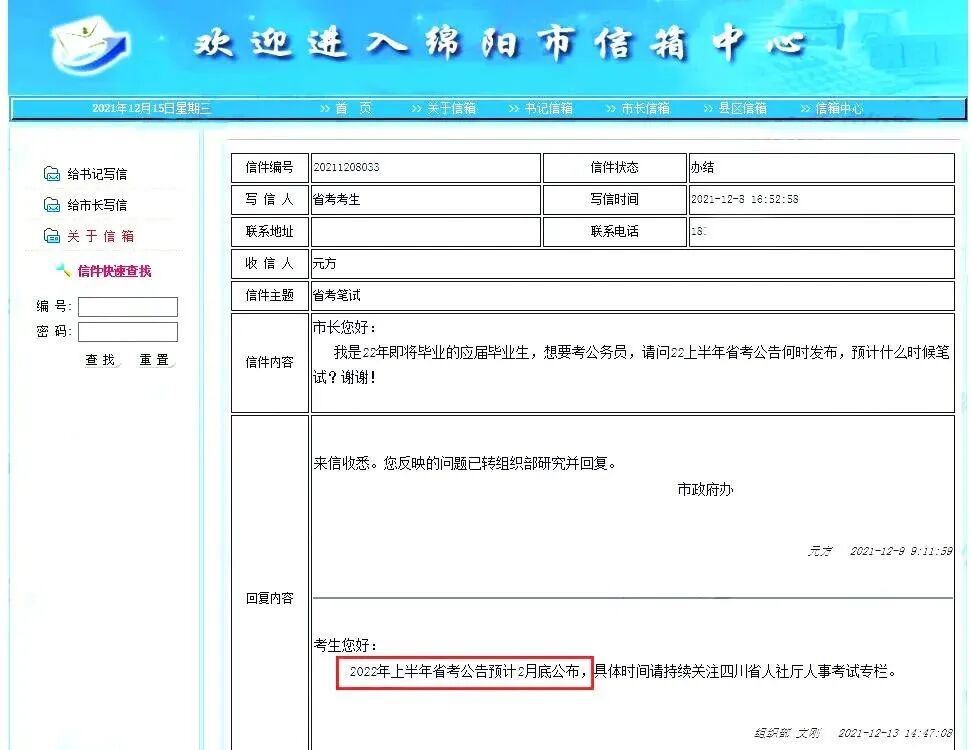Click the reply timestamp 2021-12-13 14:47:08
The height and width of the screenshot is (750, 971).
[895, 733]
